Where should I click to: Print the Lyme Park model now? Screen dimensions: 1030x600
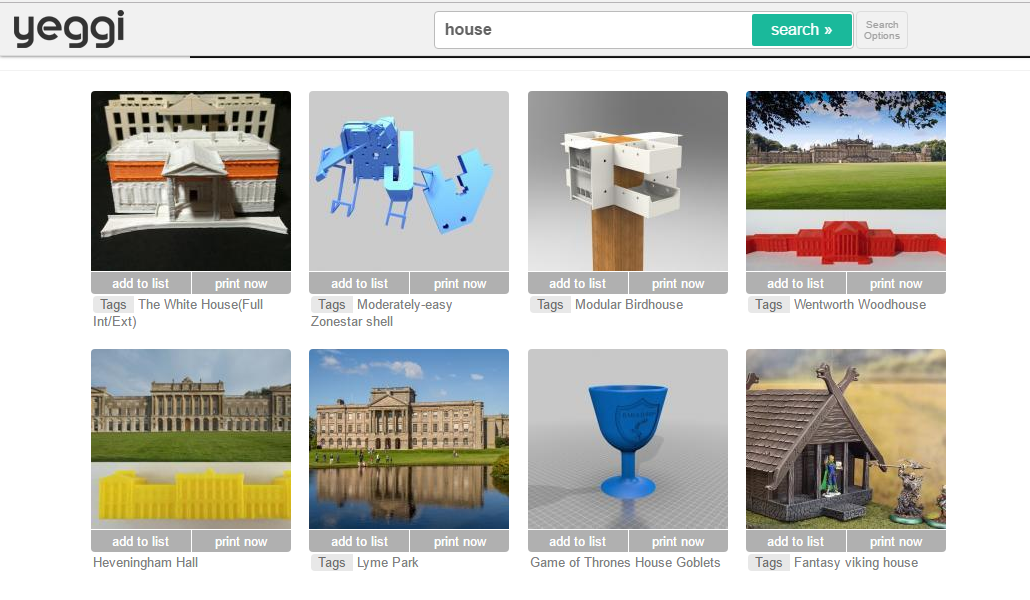point(459,542)
